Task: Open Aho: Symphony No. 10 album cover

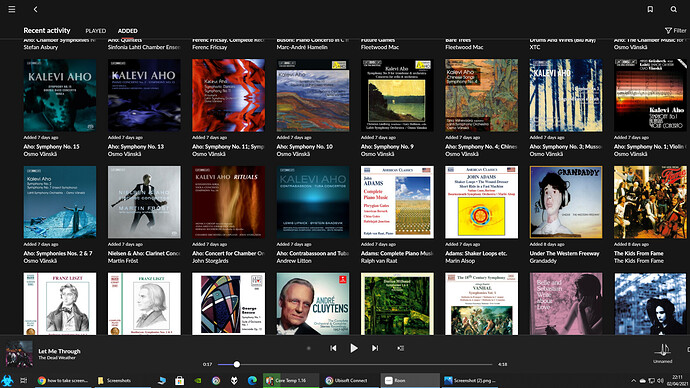Action: [313, 95]
